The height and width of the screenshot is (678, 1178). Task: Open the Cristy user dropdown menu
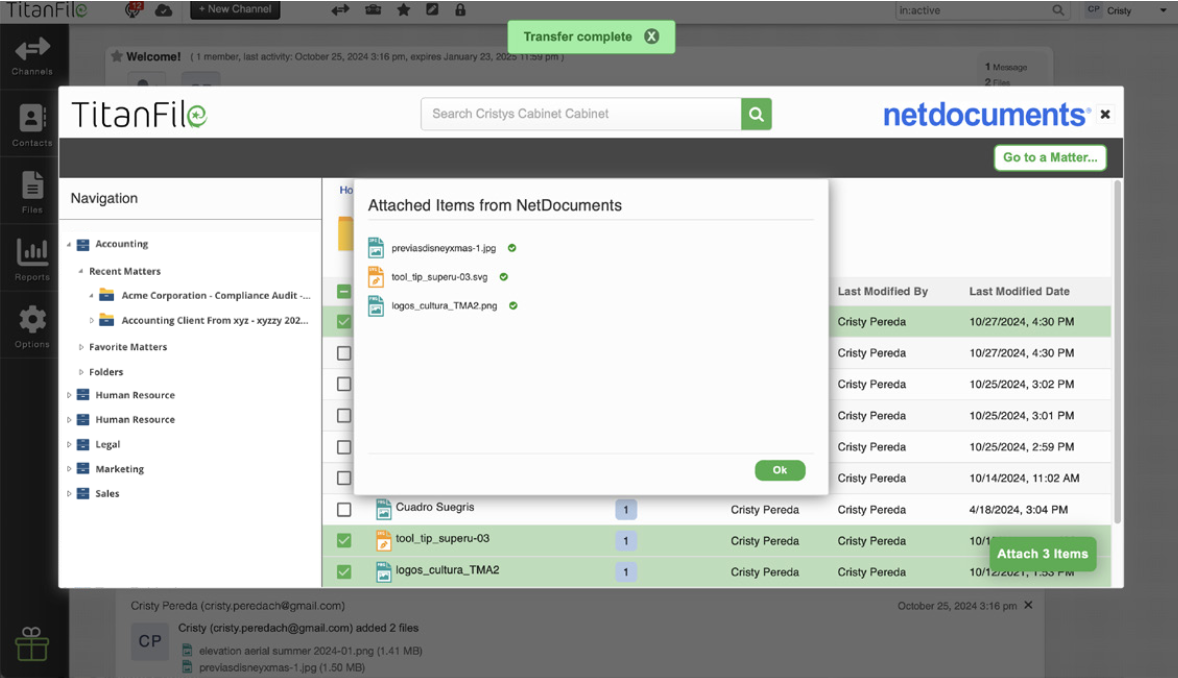coord(1164,11)
